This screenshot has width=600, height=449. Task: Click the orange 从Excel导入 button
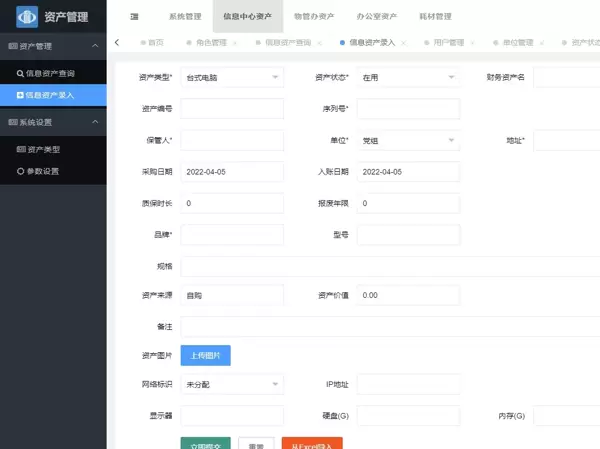click(312, 443)
